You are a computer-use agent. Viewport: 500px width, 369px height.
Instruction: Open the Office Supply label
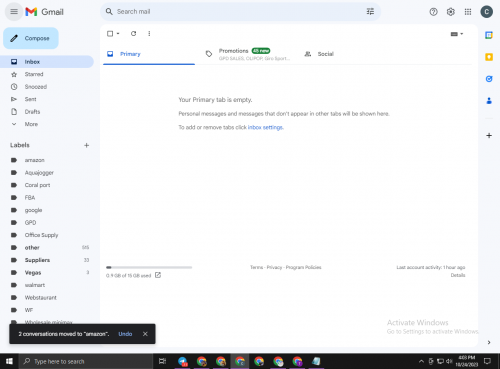pos(47,235)
